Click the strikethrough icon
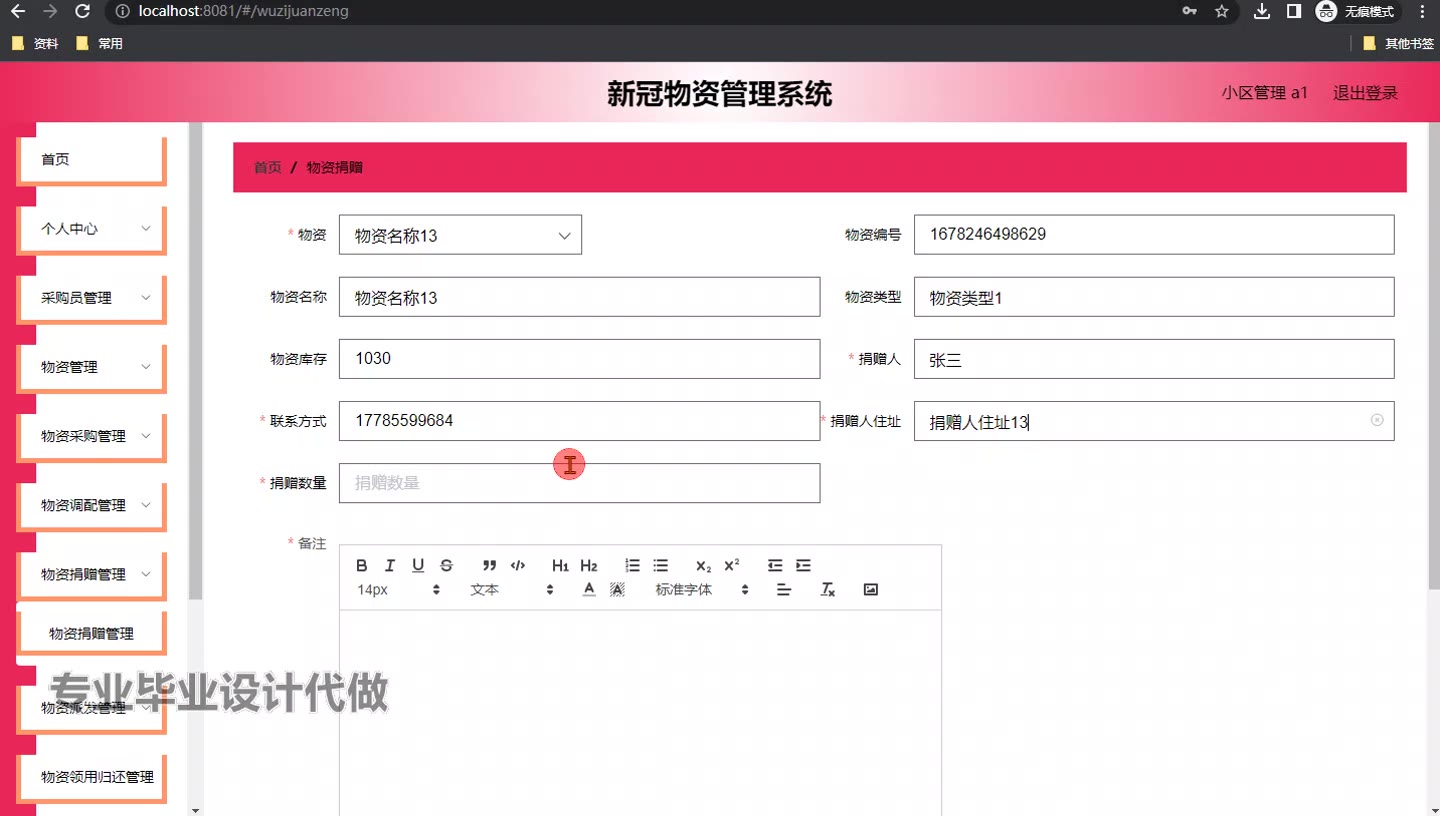Image resolution: width=1440 pixels, height=816 pixels. click(446, 566)
